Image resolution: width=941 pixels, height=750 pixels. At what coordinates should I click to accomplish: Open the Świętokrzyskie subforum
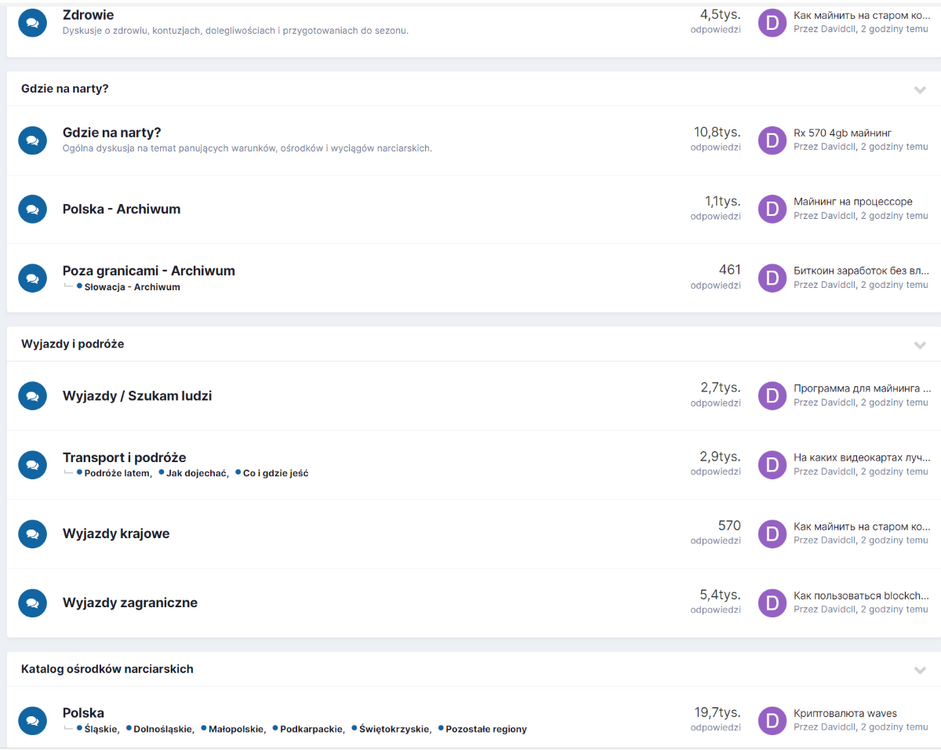coord(394,729)
